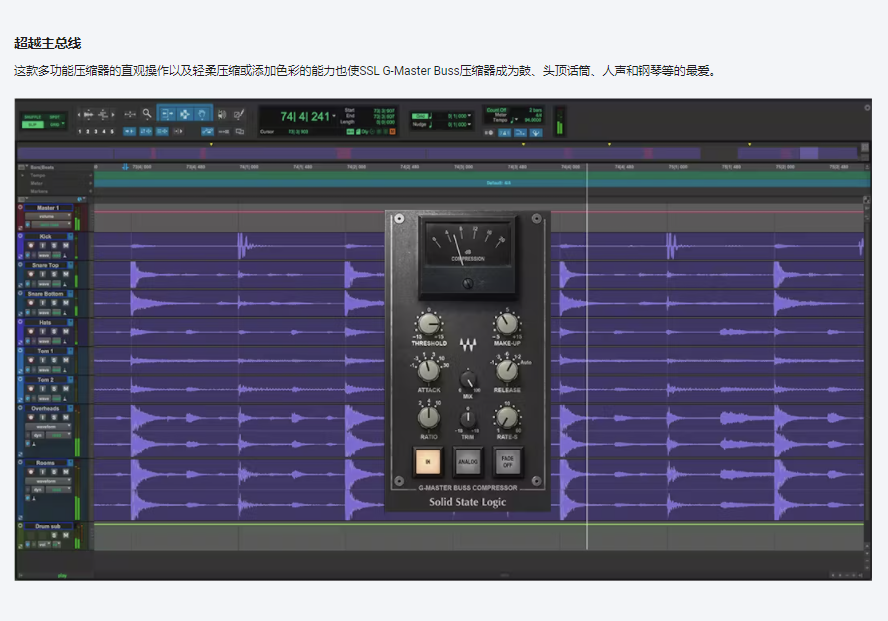Viewport: 888px width, 621px height.
Task: Solo the Hats track
Action: 54,331
